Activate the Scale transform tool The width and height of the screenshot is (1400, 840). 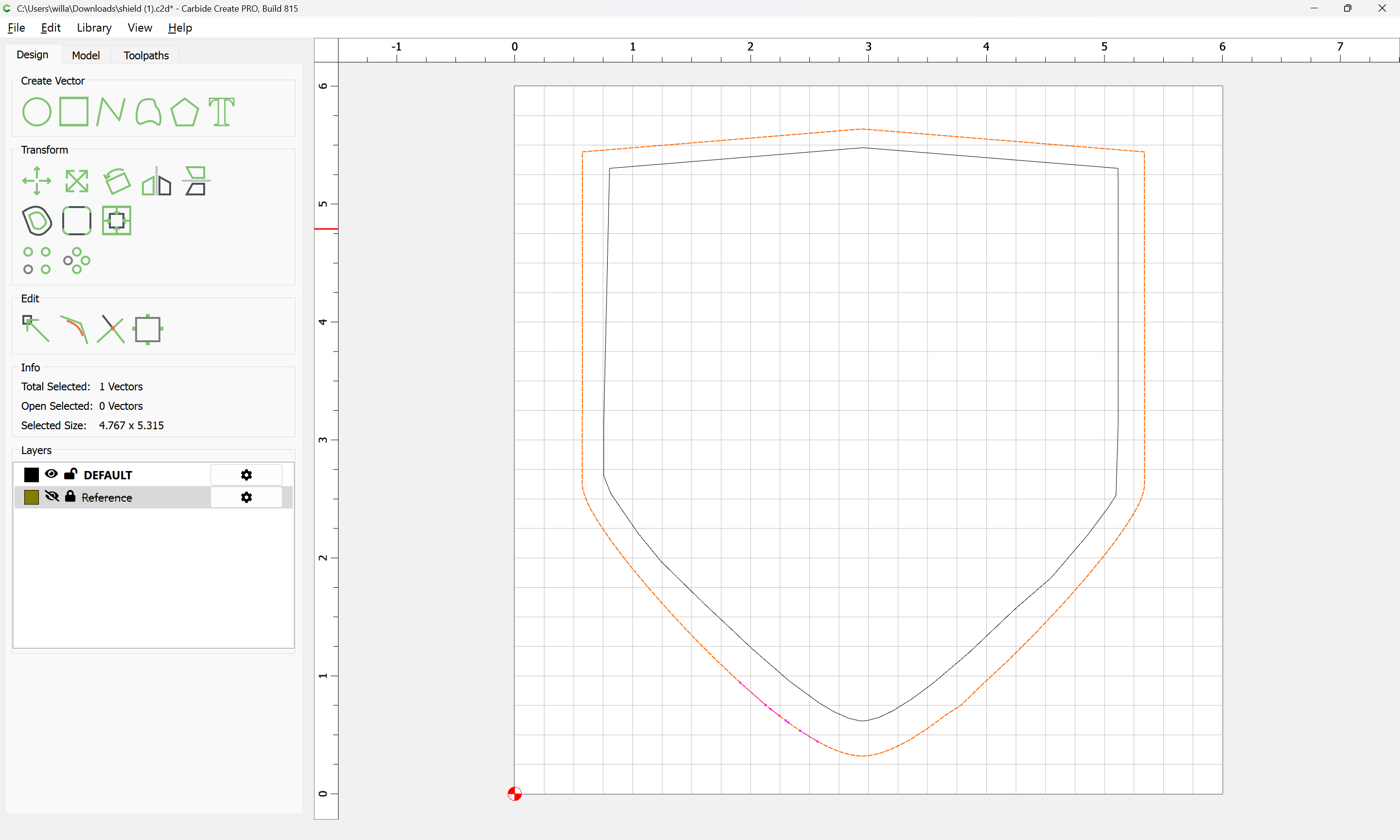(x=76, y=181)
